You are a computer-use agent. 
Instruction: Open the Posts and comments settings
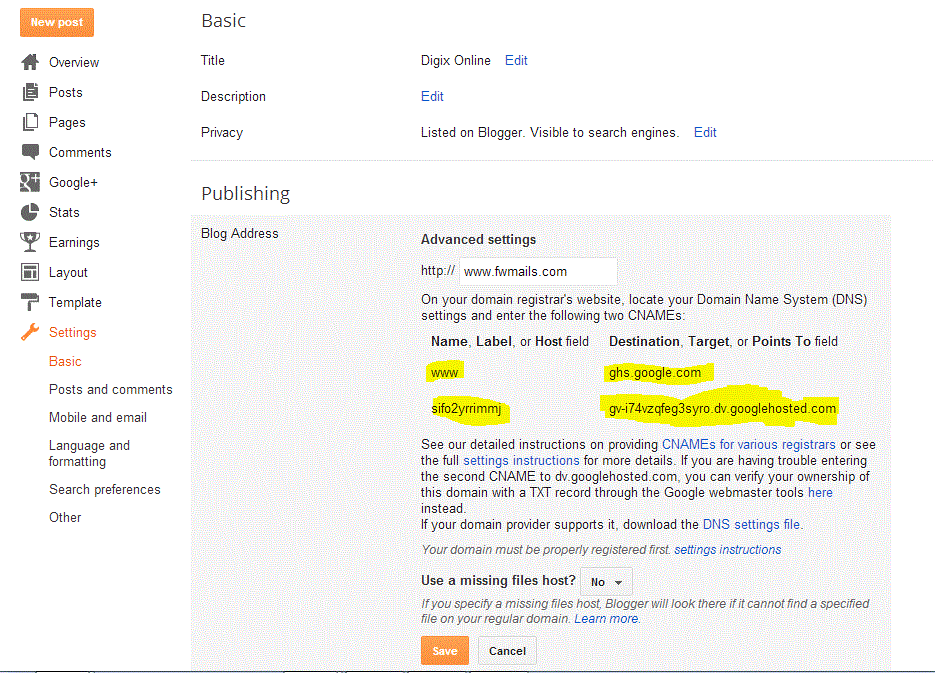(111, 389)
